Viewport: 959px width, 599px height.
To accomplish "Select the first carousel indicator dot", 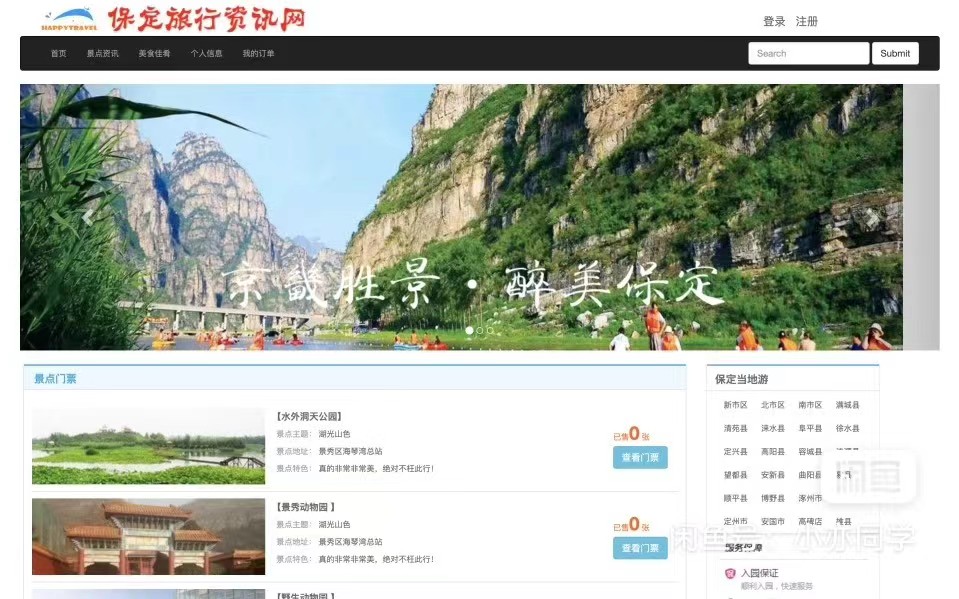I will pyautogui.click(x=469, y=330).
